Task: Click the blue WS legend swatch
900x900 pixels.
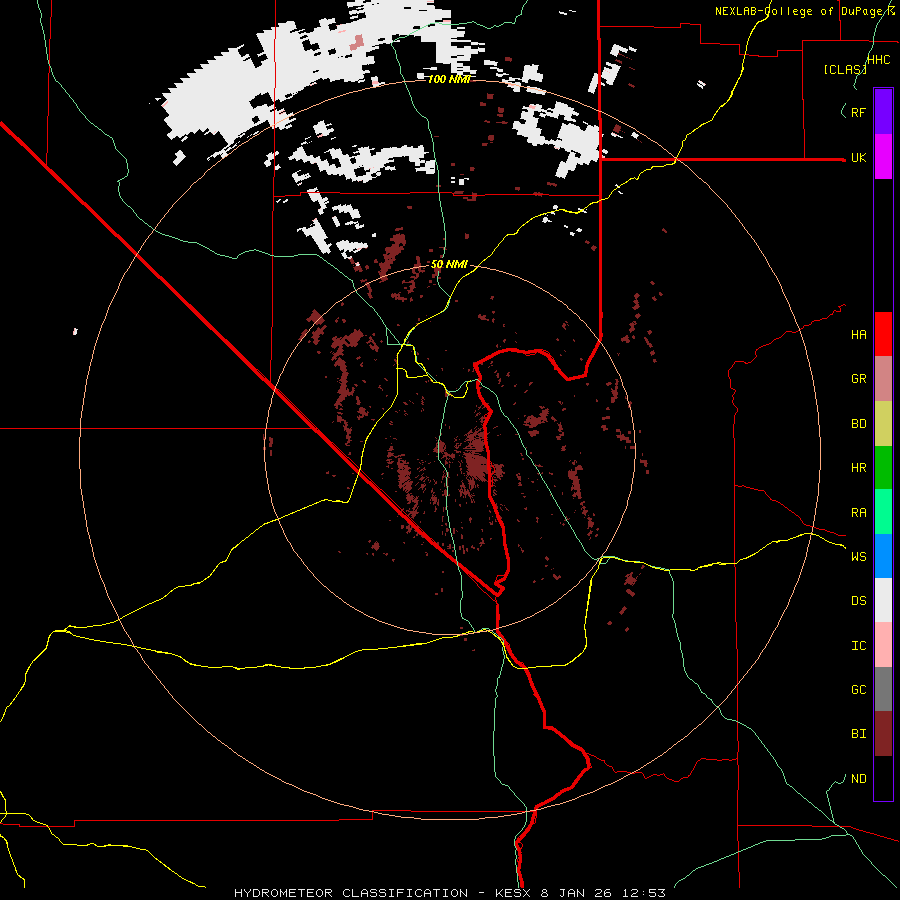Action: tap(883, 556)
